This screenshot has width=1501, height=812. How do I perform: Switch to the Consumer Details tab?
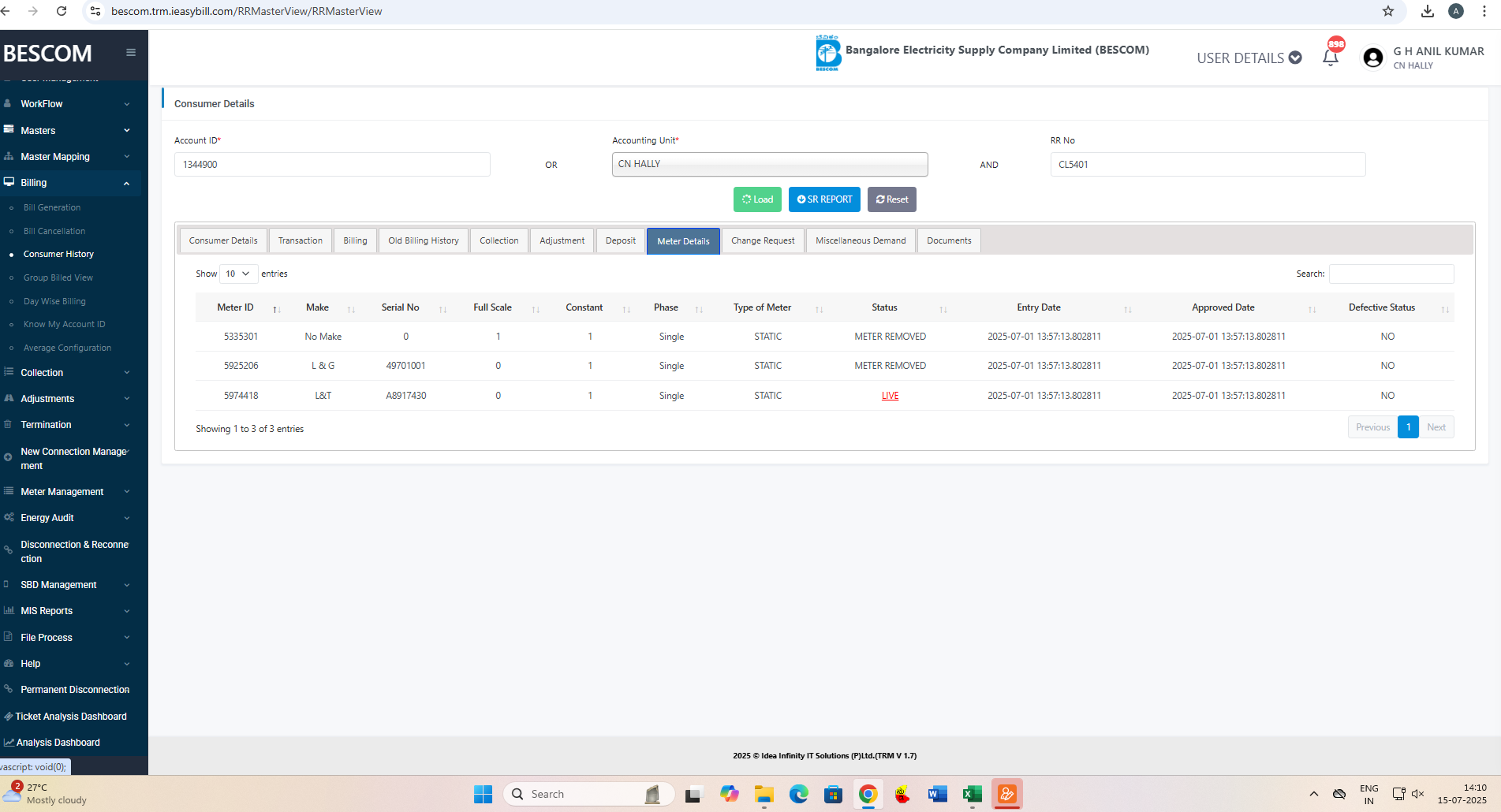tap(223, 240)
